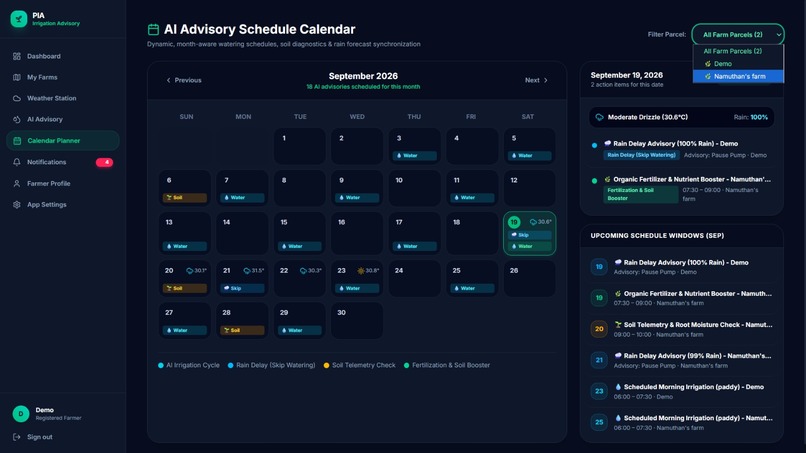Click Soil Telemetry Check legend dot
806x453 pixels.
point(326,366)
